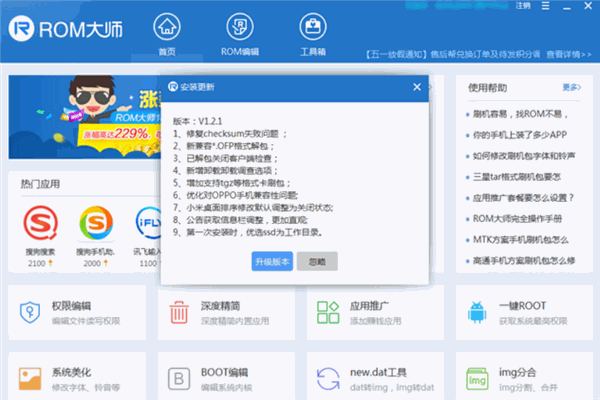Open help article 你的手机上装了多少APP
This screenshot has width=600, height=400.
[520, 135]
